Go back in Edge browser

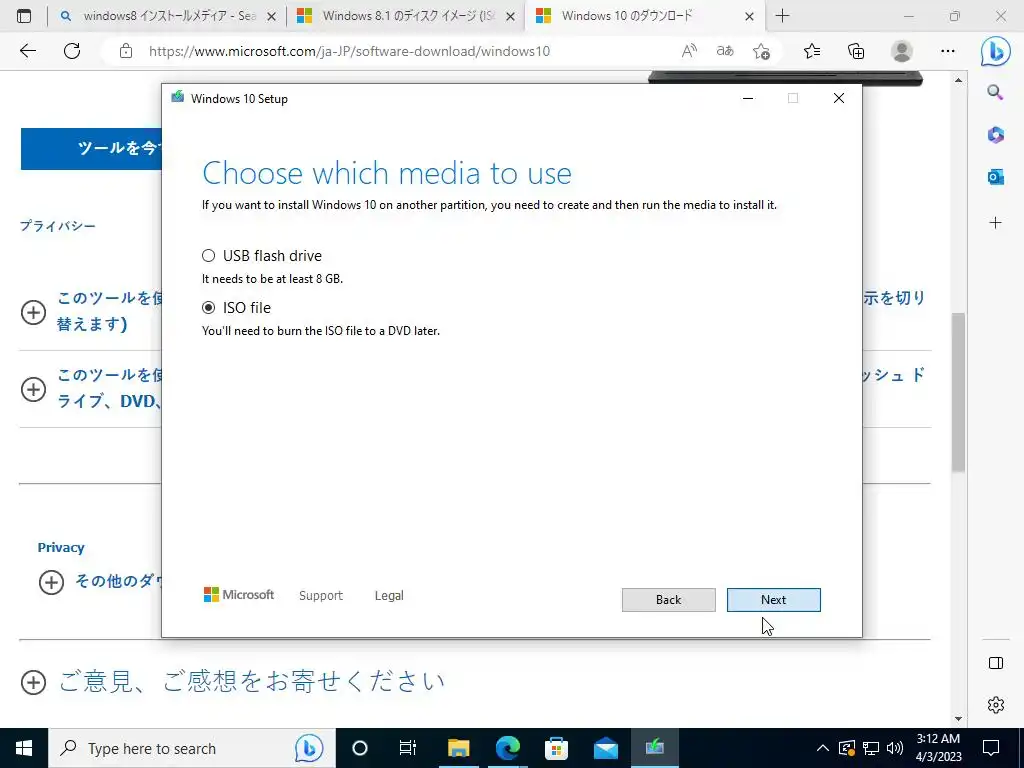28,51
